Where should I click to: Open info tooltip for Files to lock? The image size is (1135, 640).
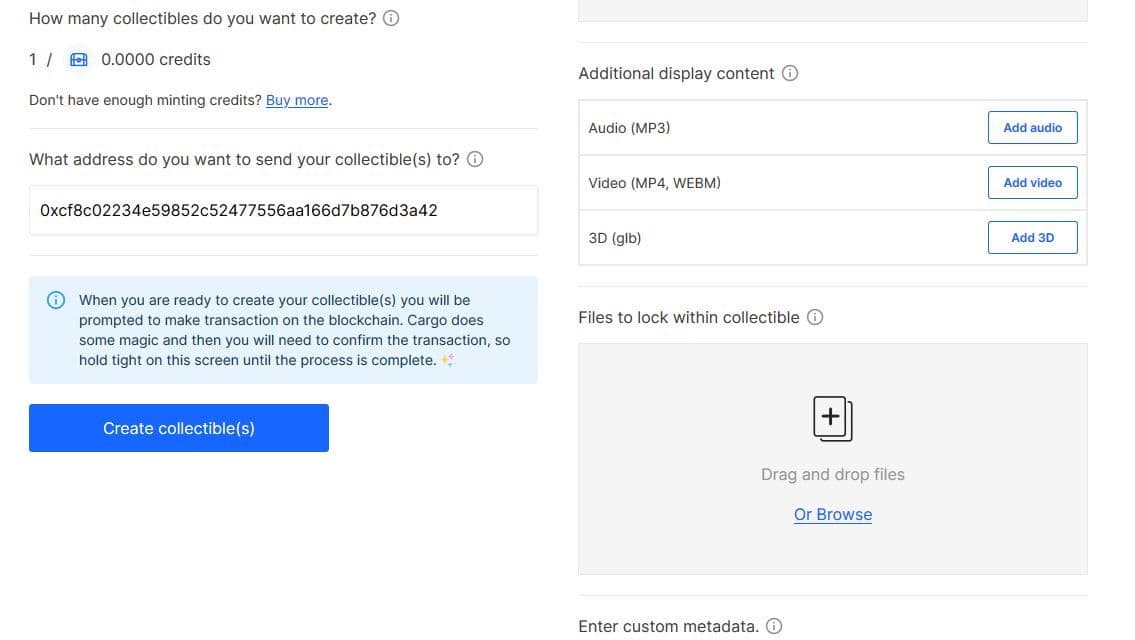[815, 317]
